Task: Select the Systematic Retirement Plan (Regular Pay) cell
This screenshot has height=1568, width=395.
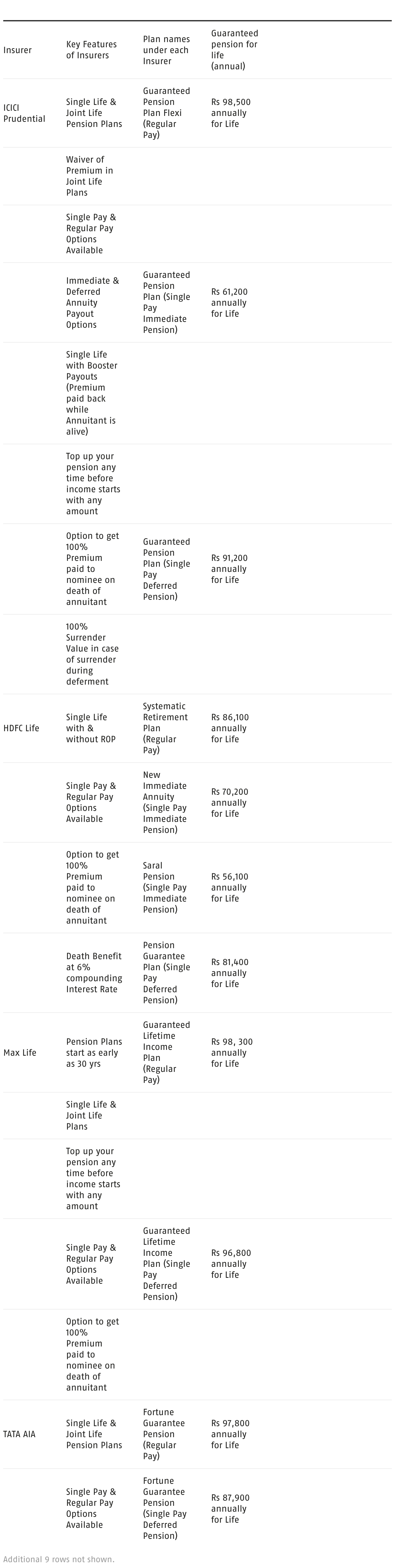Action: point(165,728)
